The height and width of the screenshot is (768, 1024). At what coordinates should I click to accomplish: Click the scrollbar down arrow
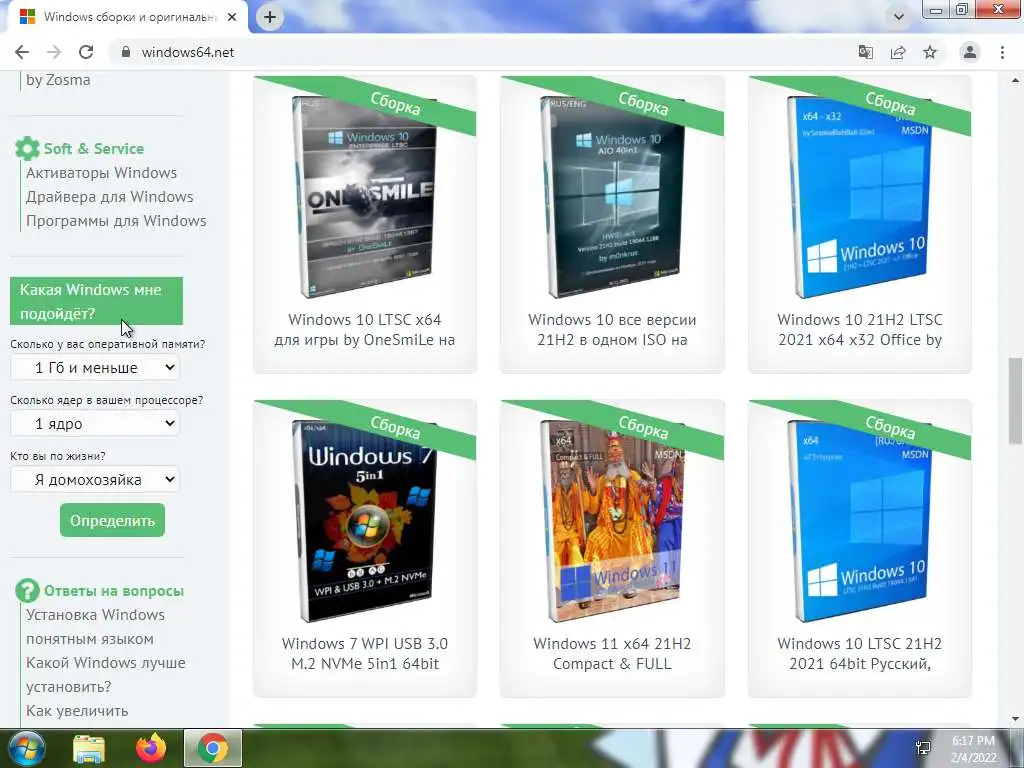1015,719
